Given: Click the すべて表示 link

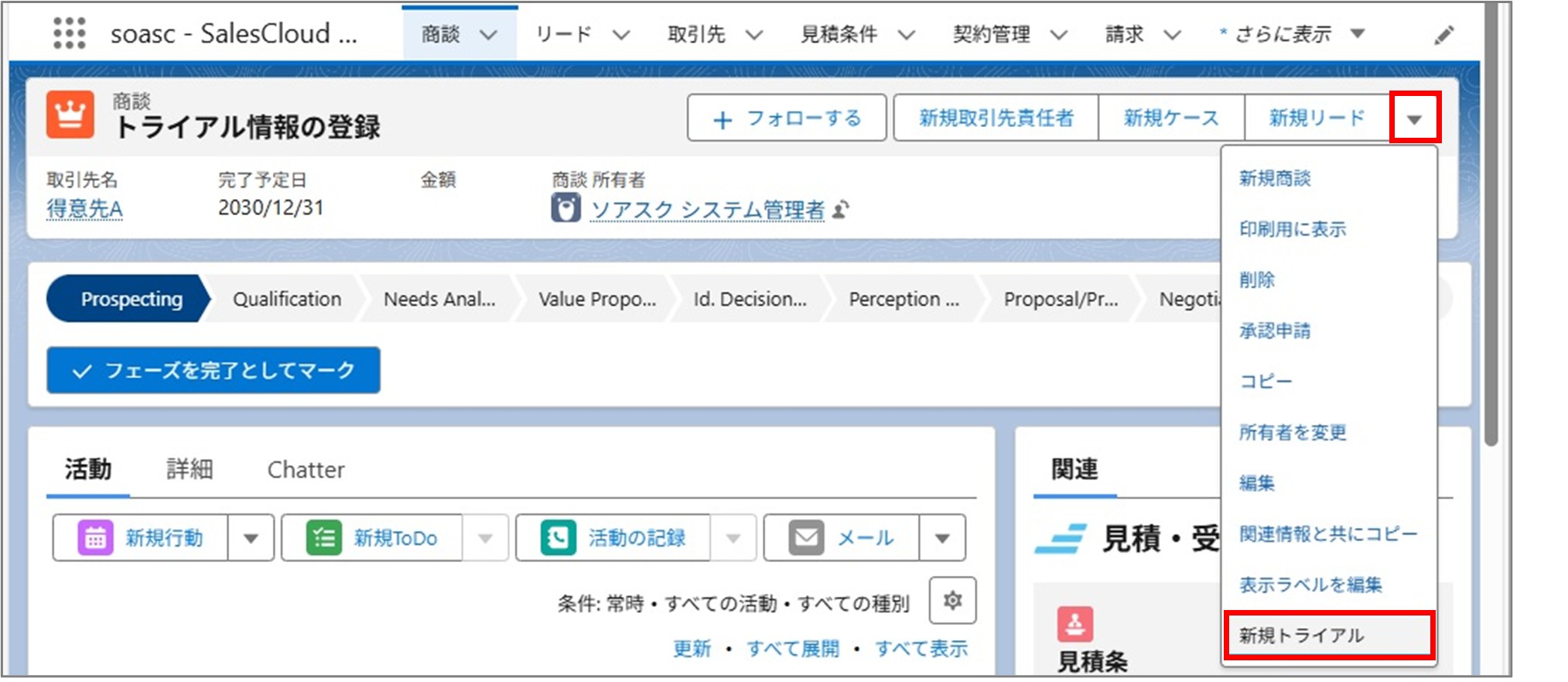Looking at the screenshot, I should 921,649.
